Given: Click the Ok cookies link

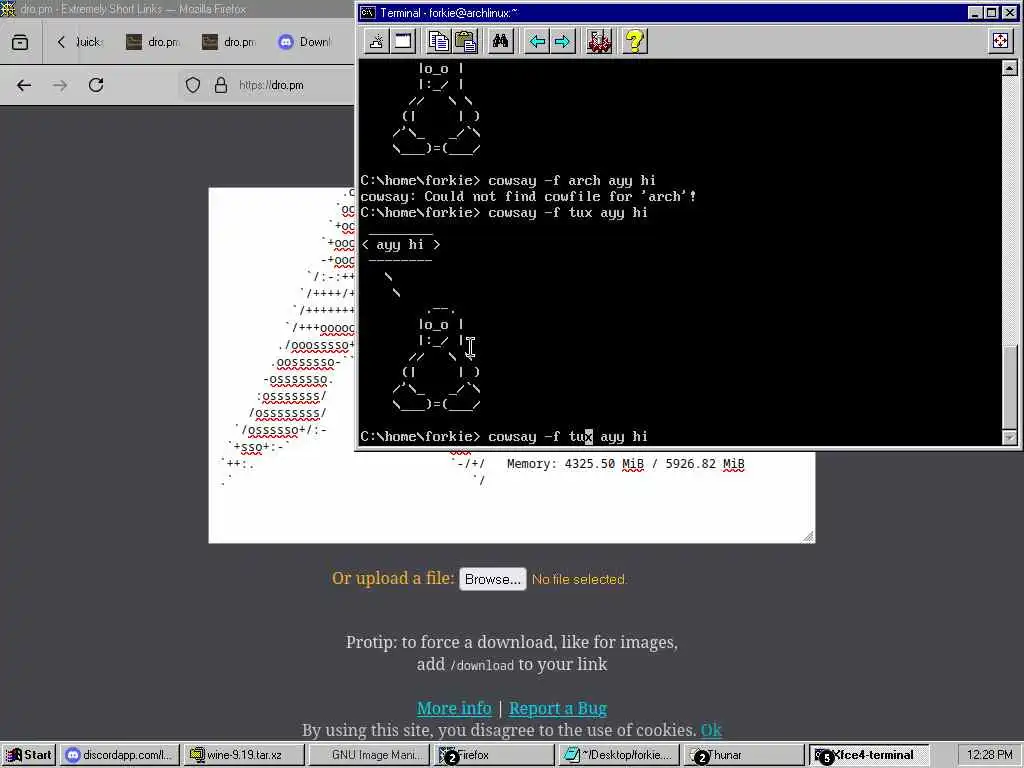Looking at the screenshot, I should [711, 730].
